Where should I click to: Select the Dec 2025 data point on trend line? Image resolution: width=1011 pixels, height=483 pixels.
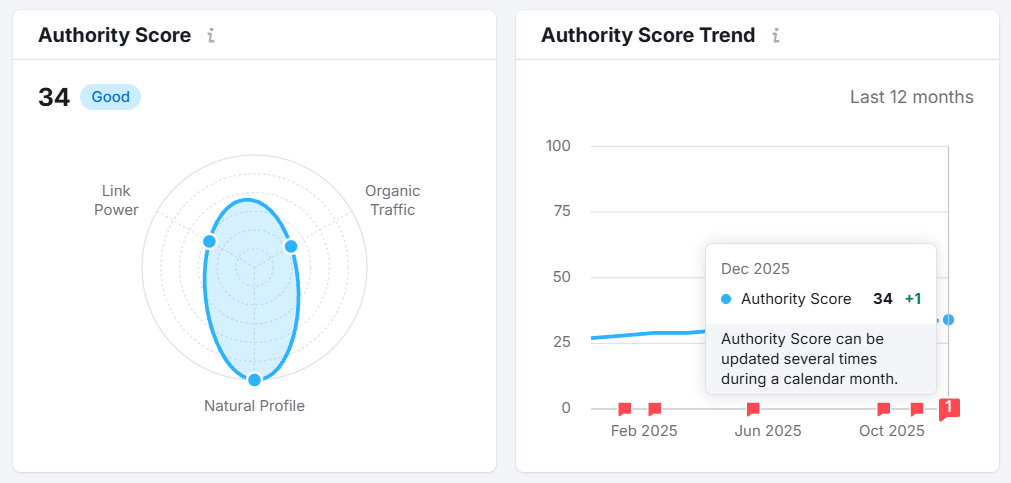948,320
